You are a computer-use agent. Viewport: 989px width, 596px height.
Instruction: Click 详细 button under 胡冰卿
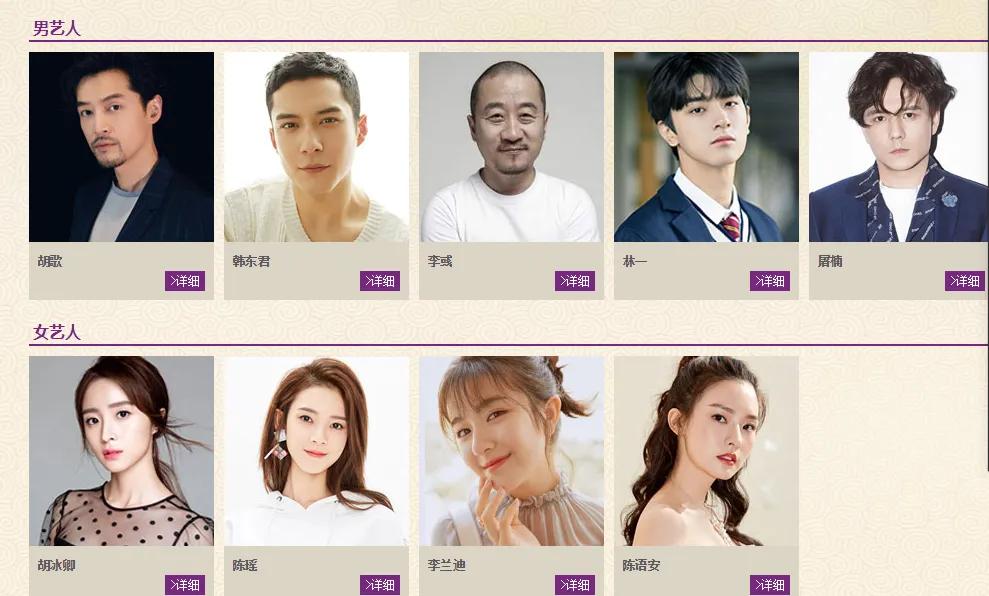pyautogui.click(x=185, y=585)
